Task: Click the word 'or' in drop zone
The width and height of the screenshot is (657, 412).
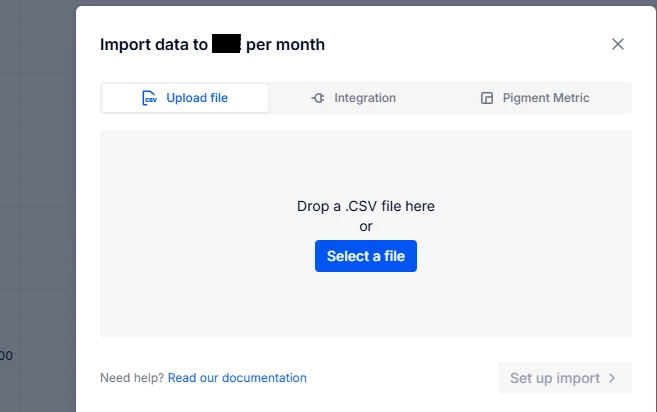Action: point(366,226)
